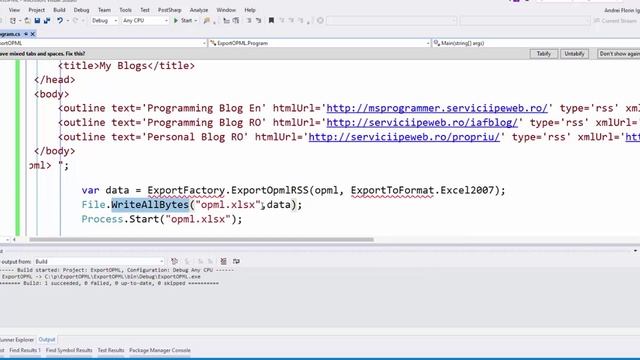Click the New Project icon
Image resolution: width=640 pixels, height=360 pixels.
pyautogui.click(x=13, y=20)
